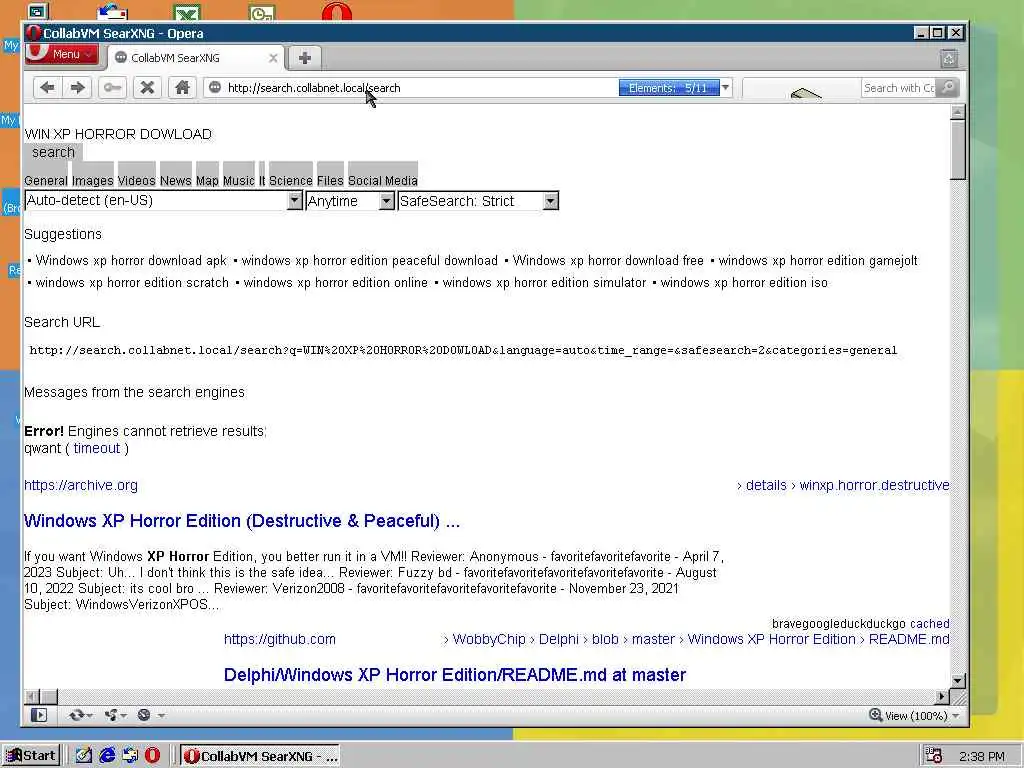This screenshot has height=768, width=1024.
Task: Open the closed tabs trash icon
Action: pyautogui.click(x=949, y=59)
